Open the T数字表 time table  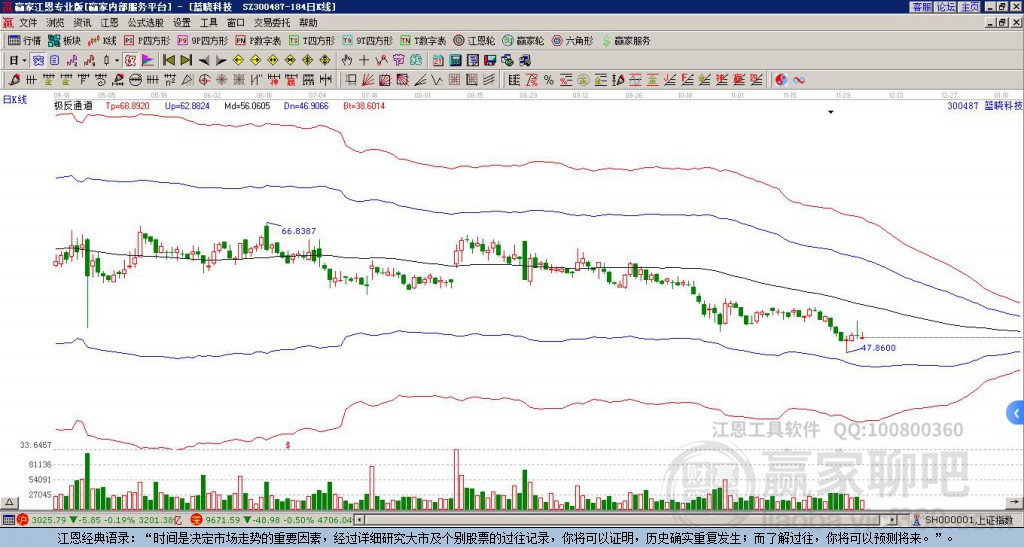click(x=423, y=40)
